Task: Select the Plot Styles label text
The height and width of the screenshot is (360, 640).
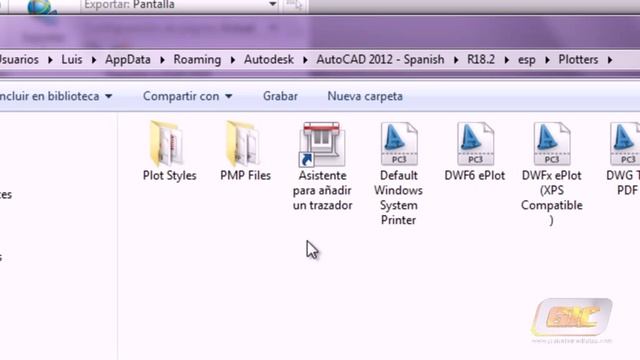Action: point(169,176)
